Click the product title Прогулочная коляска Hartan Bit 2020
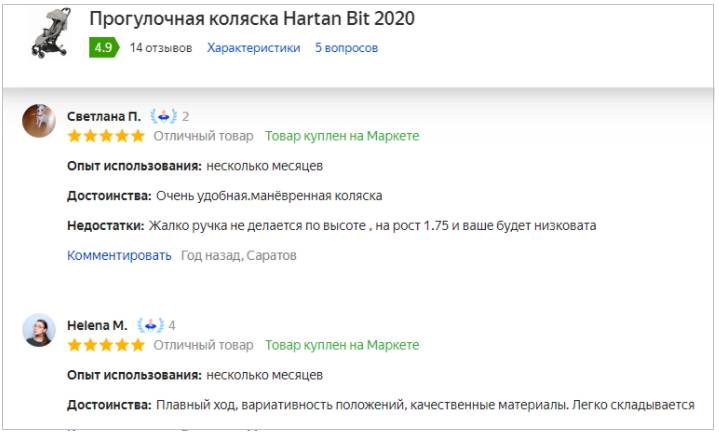 tap(252, 19)
